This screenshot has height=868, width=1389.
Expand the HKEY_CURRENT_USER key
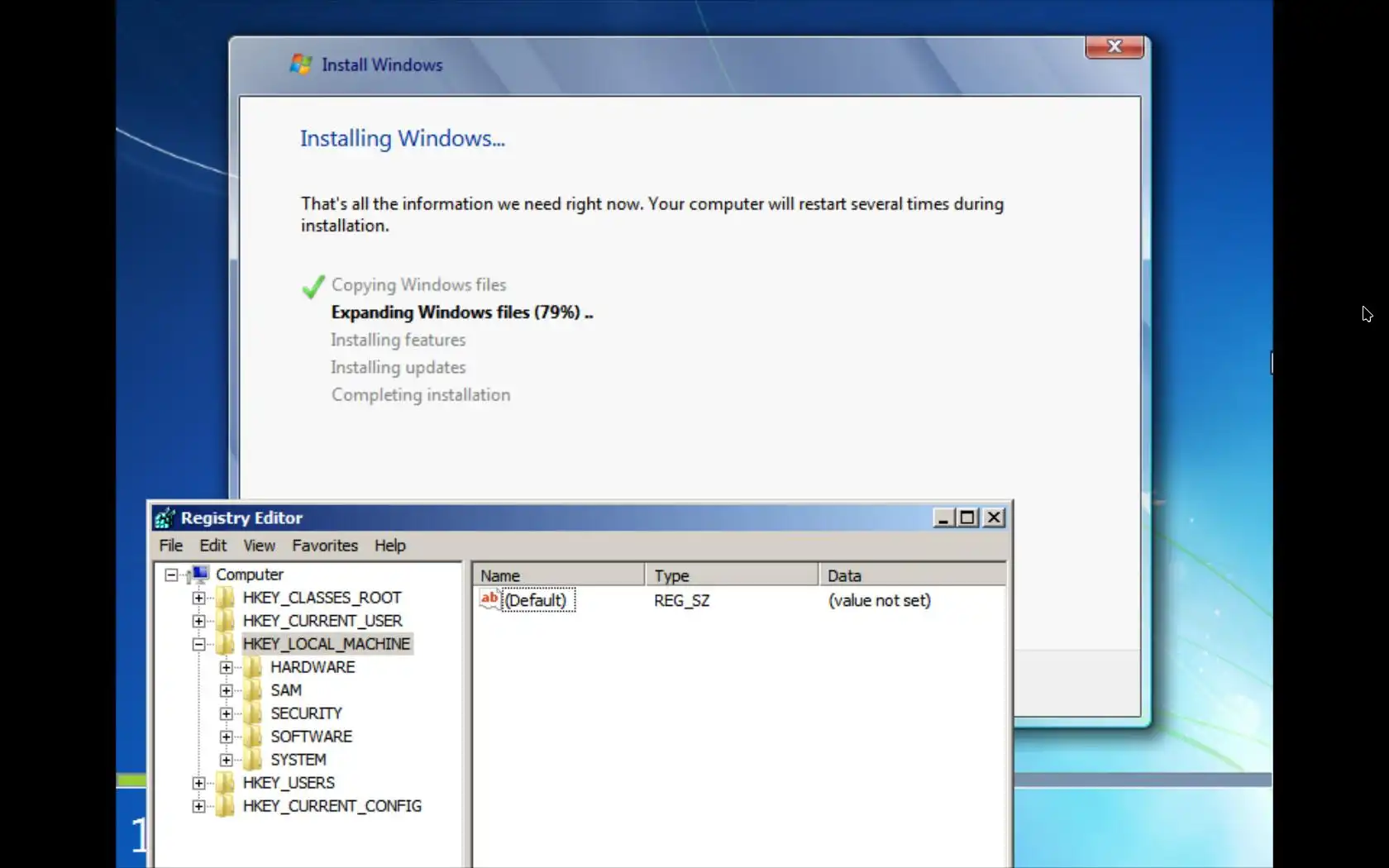tap(198, 621)
